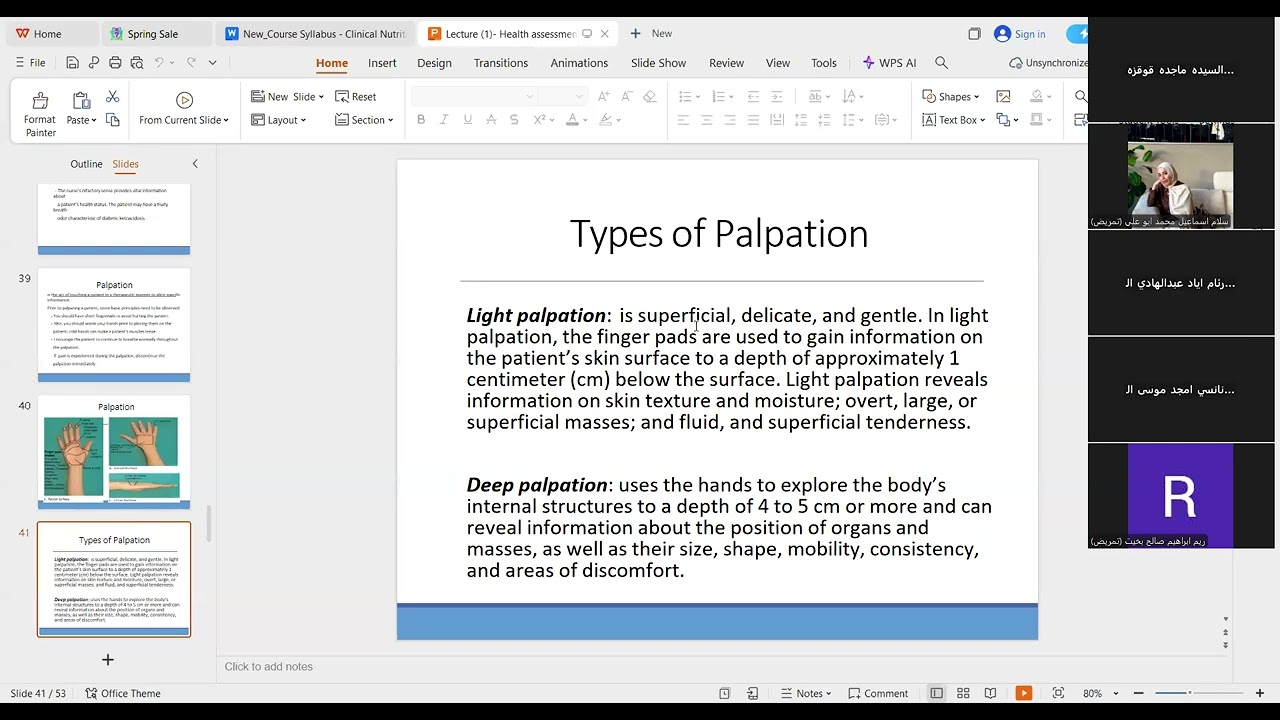This screenshot has height=720, width=1280.
Task: Toggle Align Right paragraph alignment
Action: 730,120
